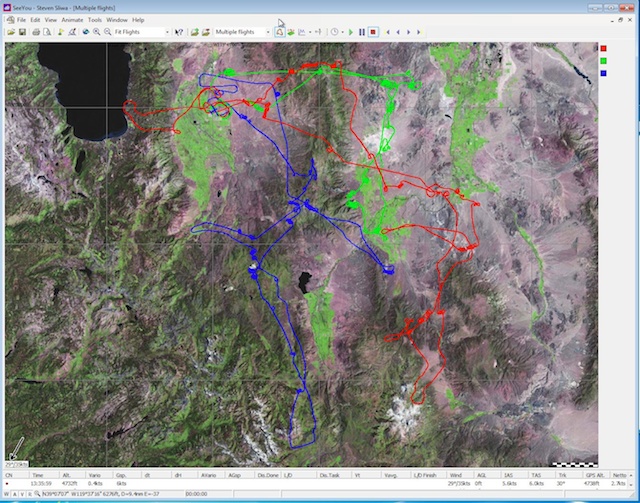The image size is (640, 503).
Task: Open the clock time options dropdown arrow
Action: 341,32
